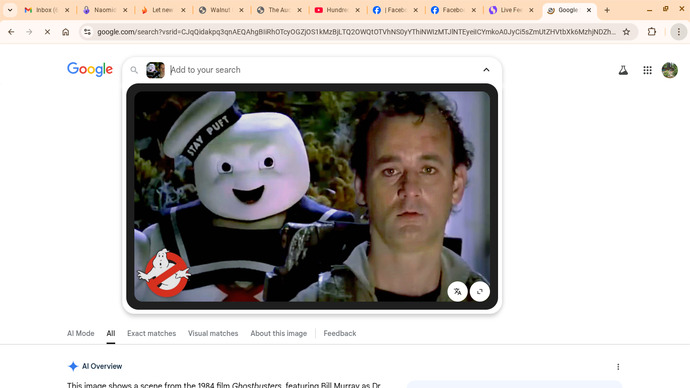Switch to the Let new browser tab
This screenshot has width=690, height=388.
(158, 10)
